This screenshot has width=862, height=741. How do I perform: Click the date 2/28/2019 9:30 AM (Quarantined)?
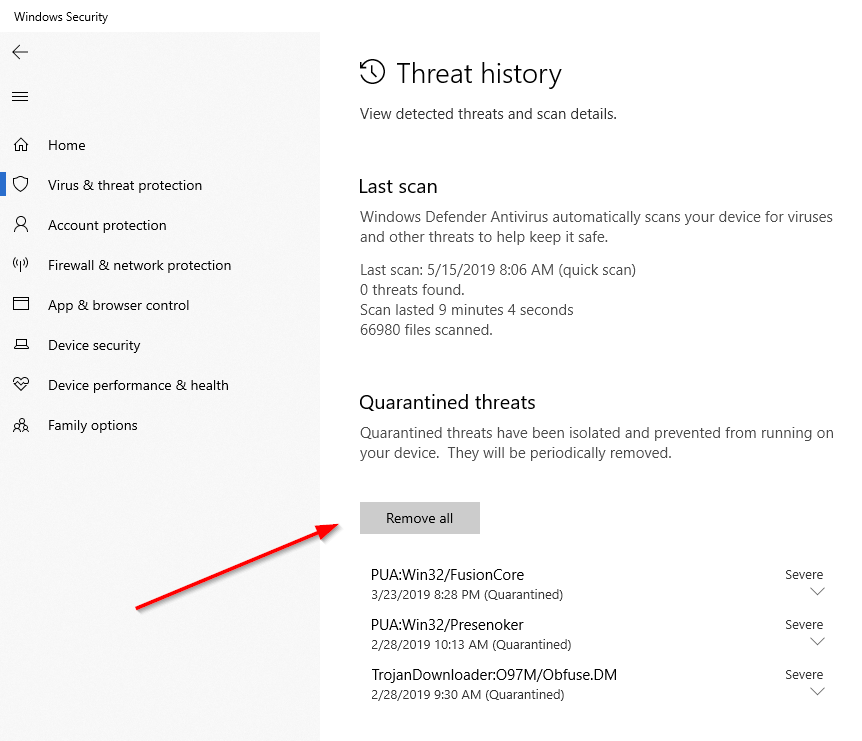468,695
